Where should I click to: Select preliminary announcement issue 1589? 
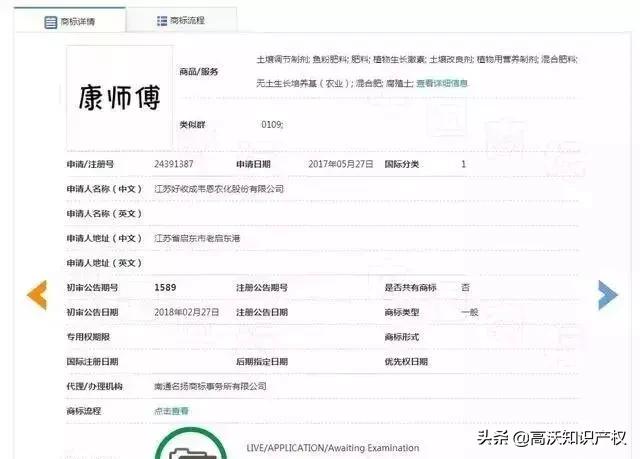tap(165, 287)
